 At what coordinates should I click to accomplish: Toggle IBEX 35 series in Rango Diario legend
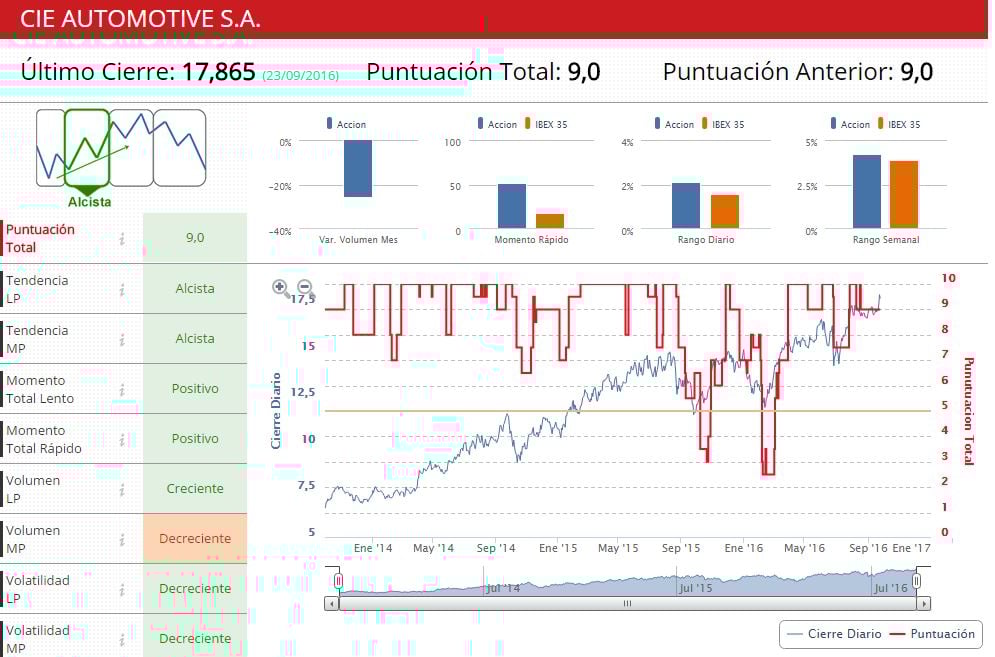tap(723, 124)
